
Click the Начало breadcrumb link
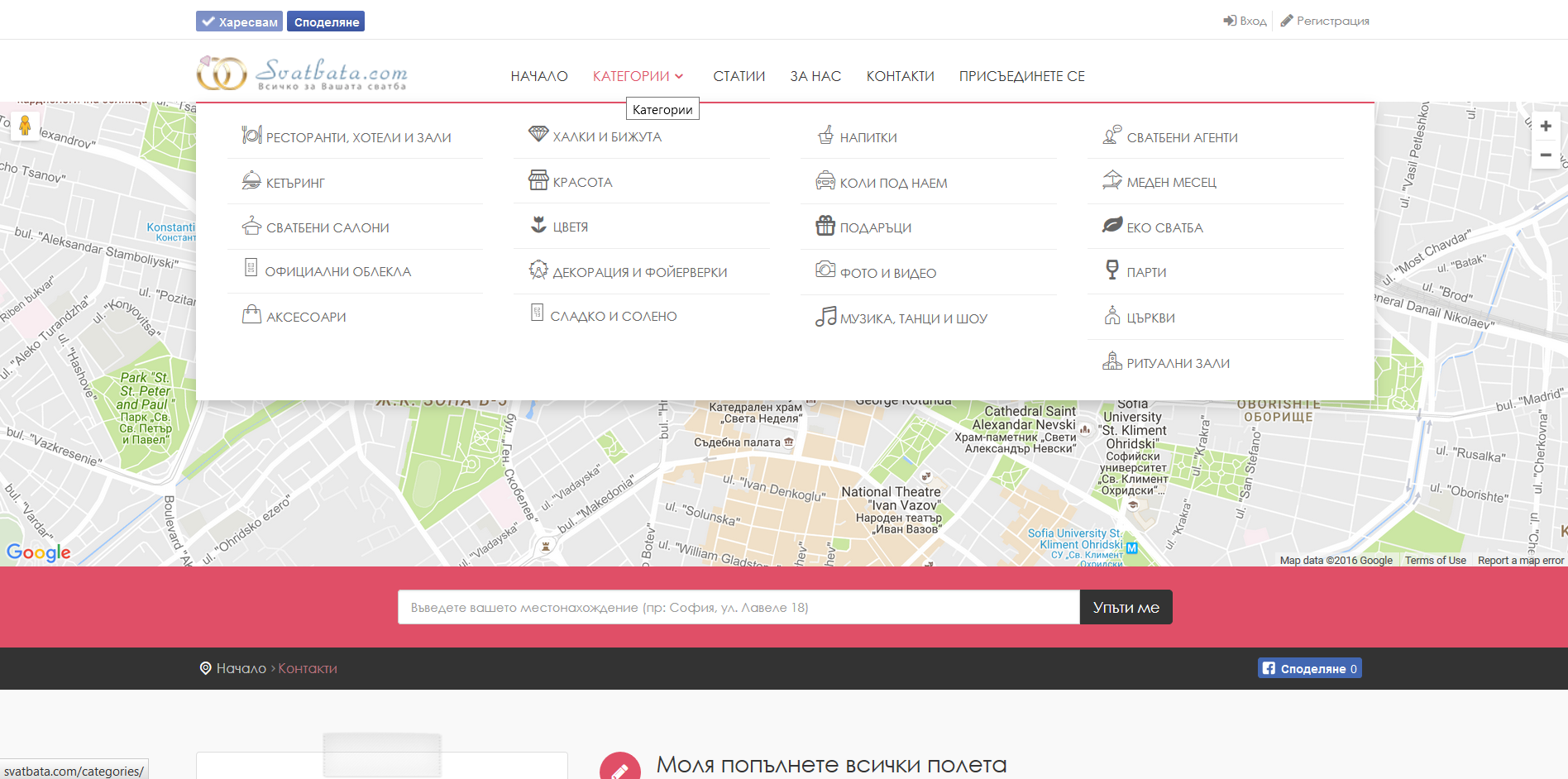[x=241, y=668]
